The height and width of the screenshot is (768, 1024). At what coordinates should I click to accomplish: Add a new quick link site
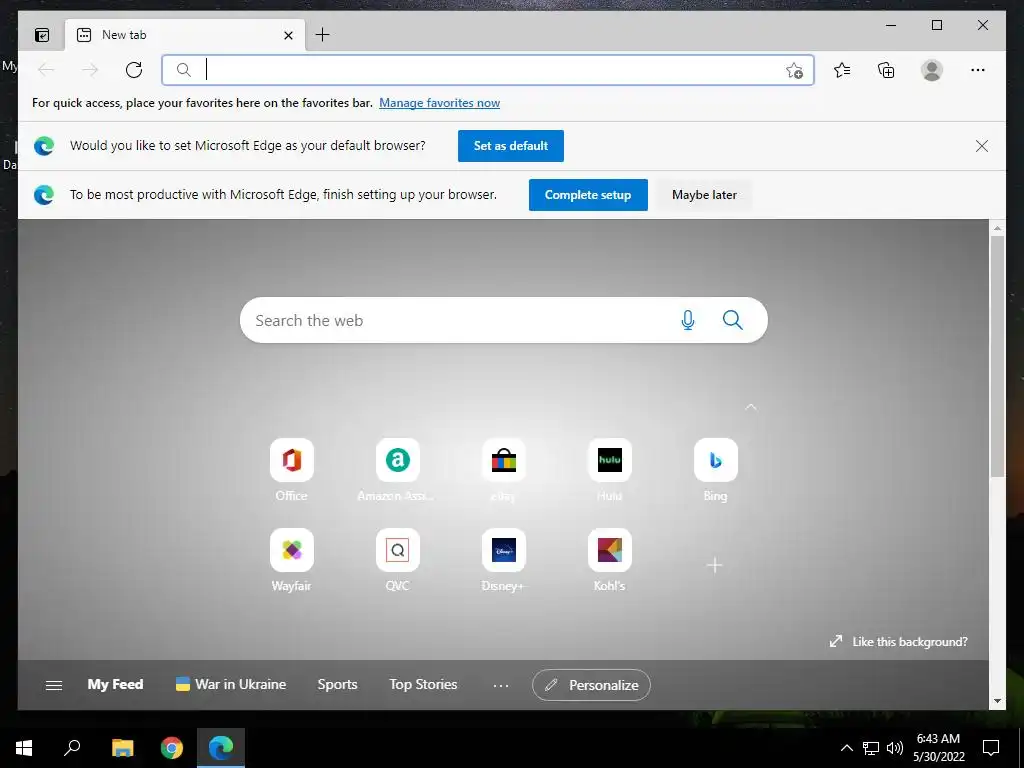(x=714, y=565)
